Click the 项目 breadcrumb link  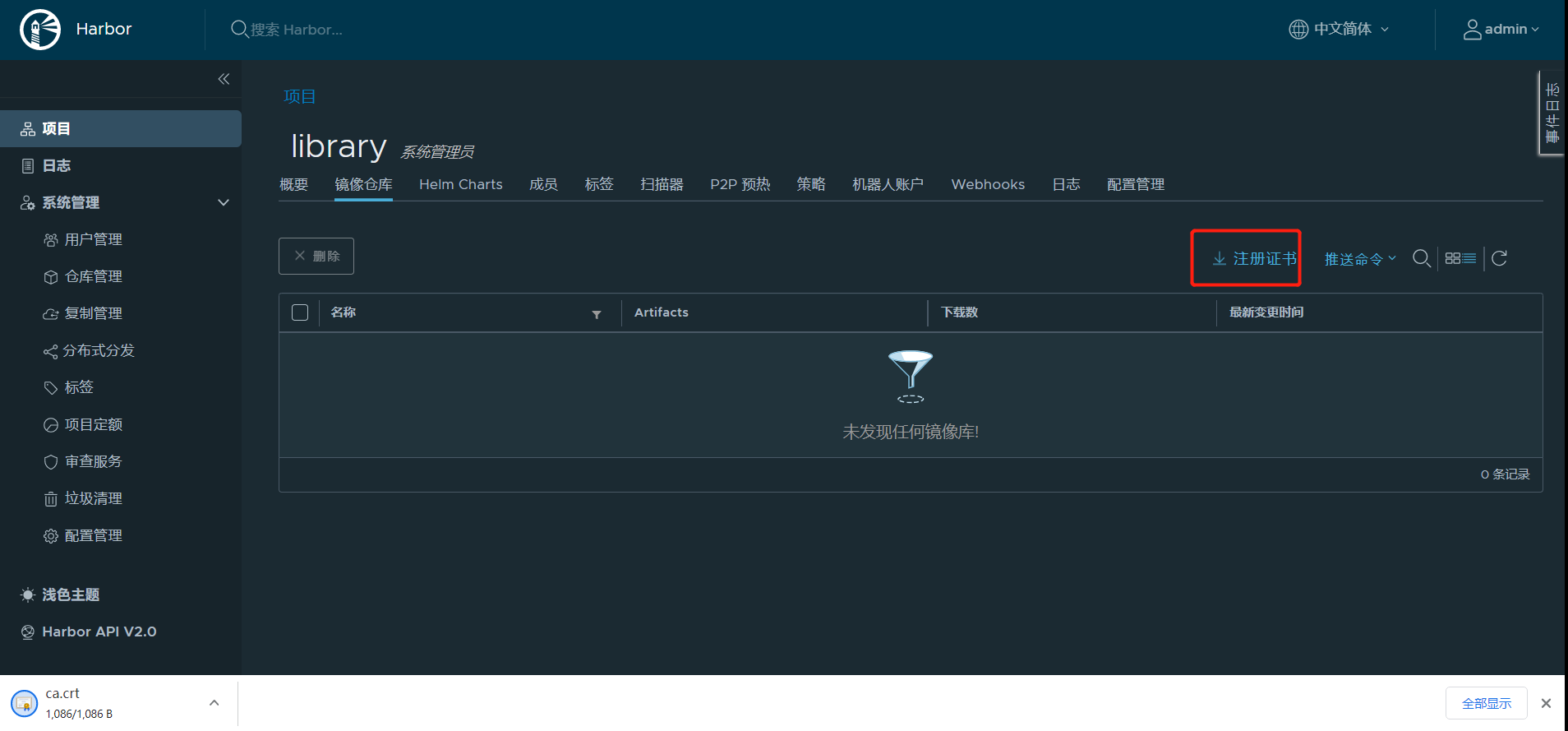point(300,96)
